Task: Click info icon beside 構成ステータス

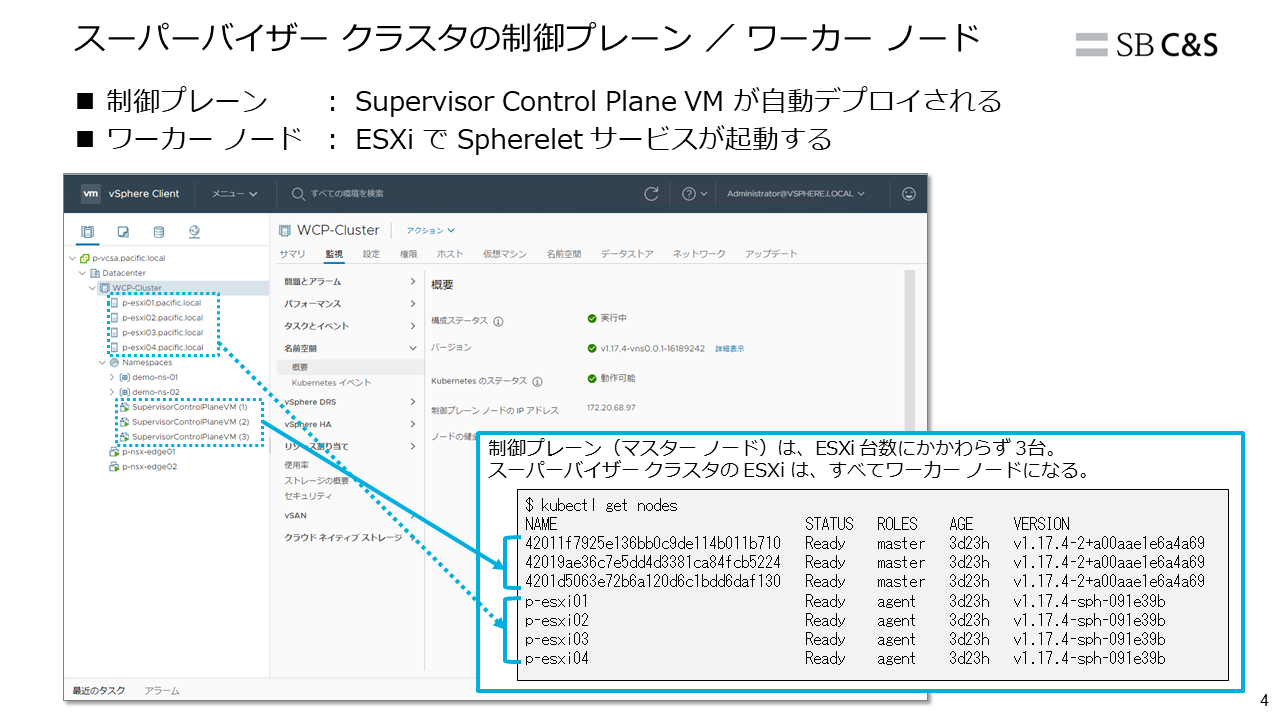Action: [x=498, y=322]
